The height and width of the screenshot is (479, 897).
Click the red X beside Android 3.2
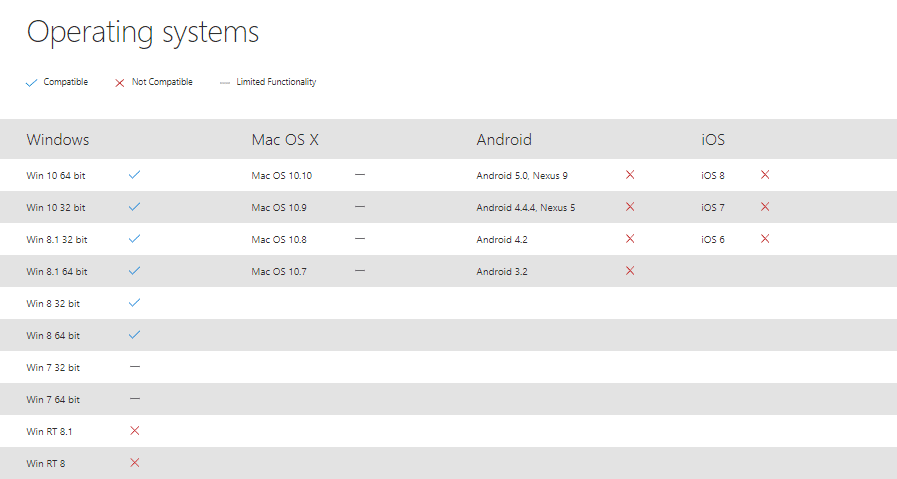(630, 271)
